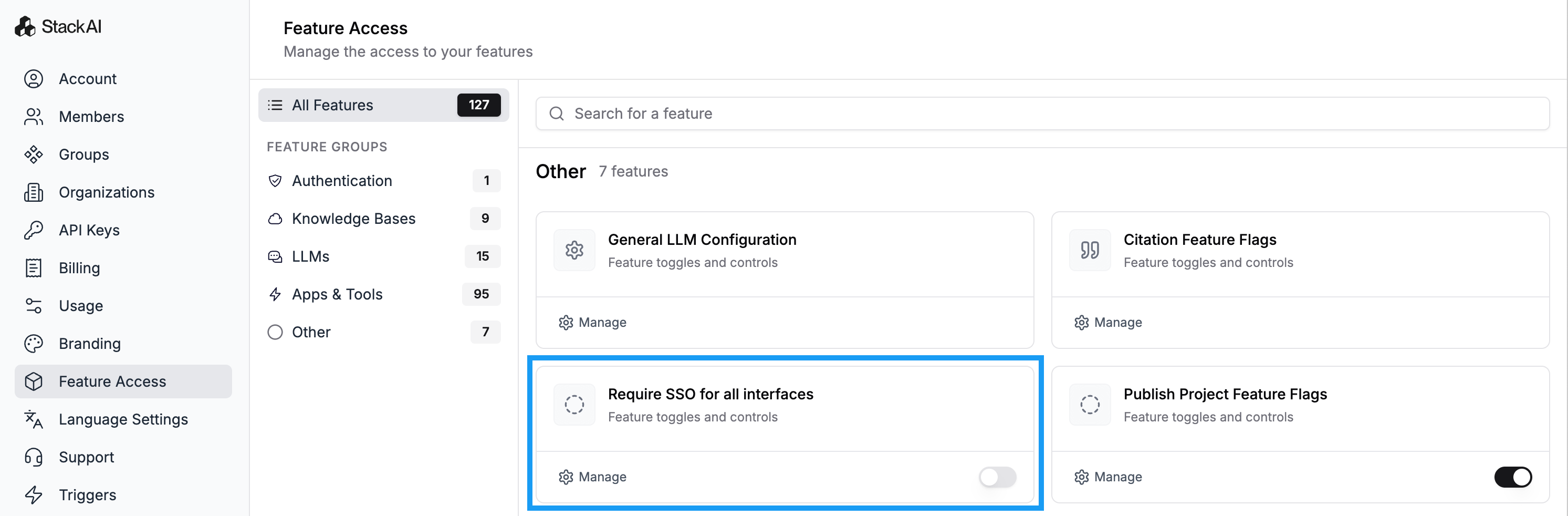Click the gear icon on General LLM Configuration

[573, 250]
